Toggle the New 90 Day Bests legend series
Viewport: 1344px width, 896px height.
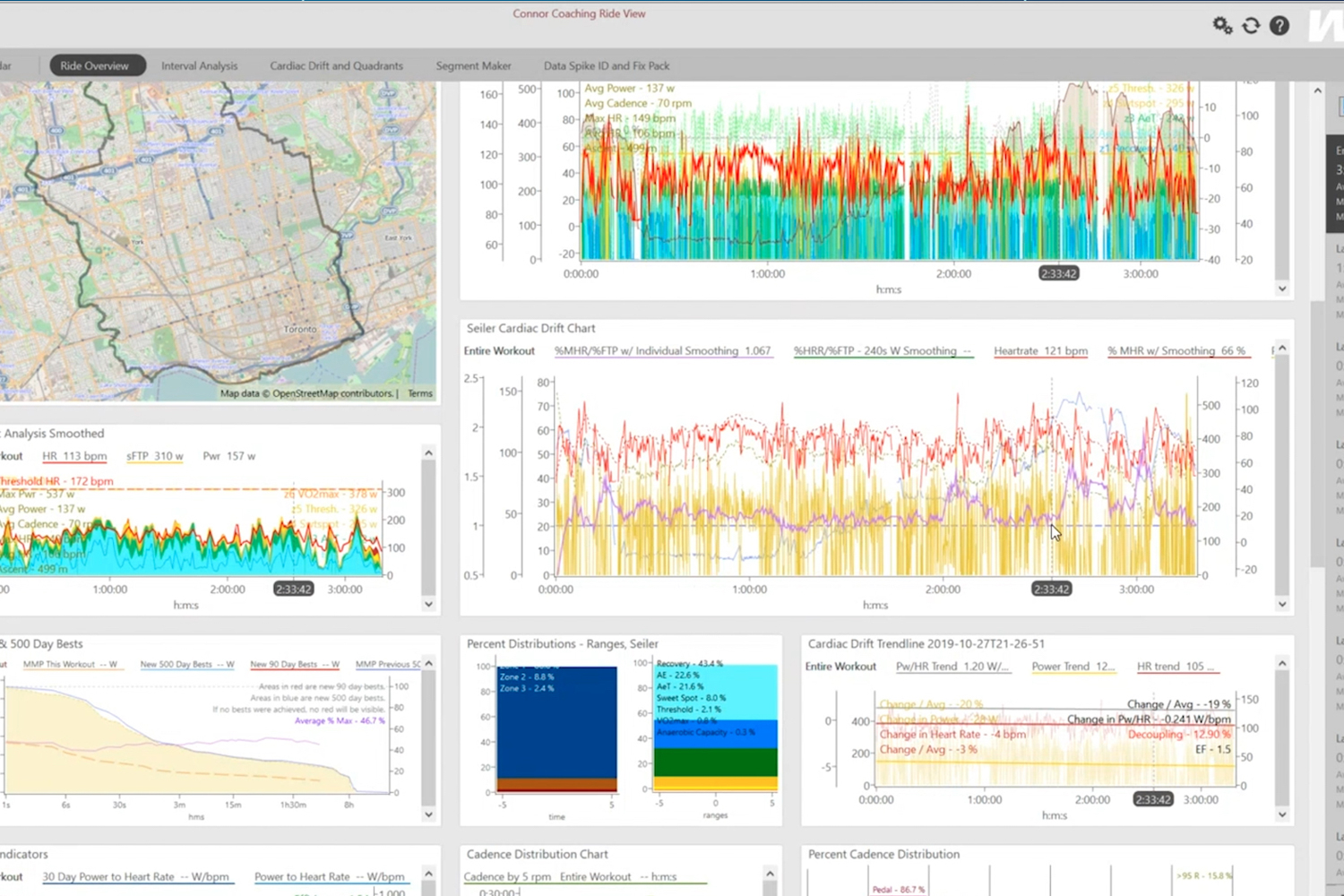294,664
